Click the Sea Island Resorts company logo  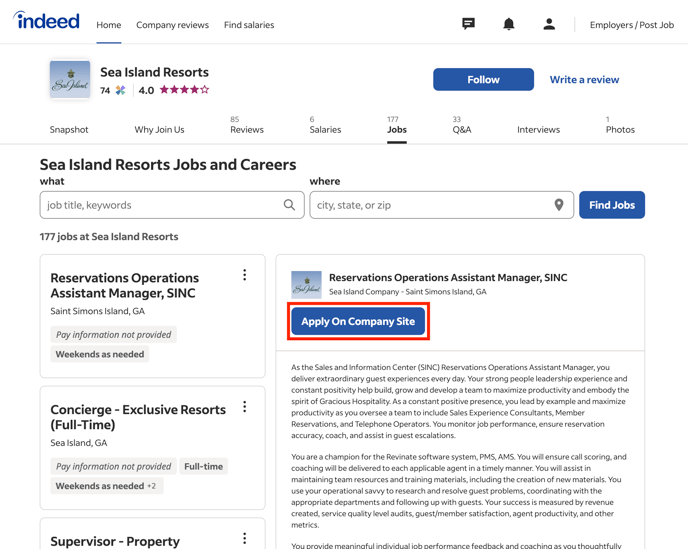(70, 80)
